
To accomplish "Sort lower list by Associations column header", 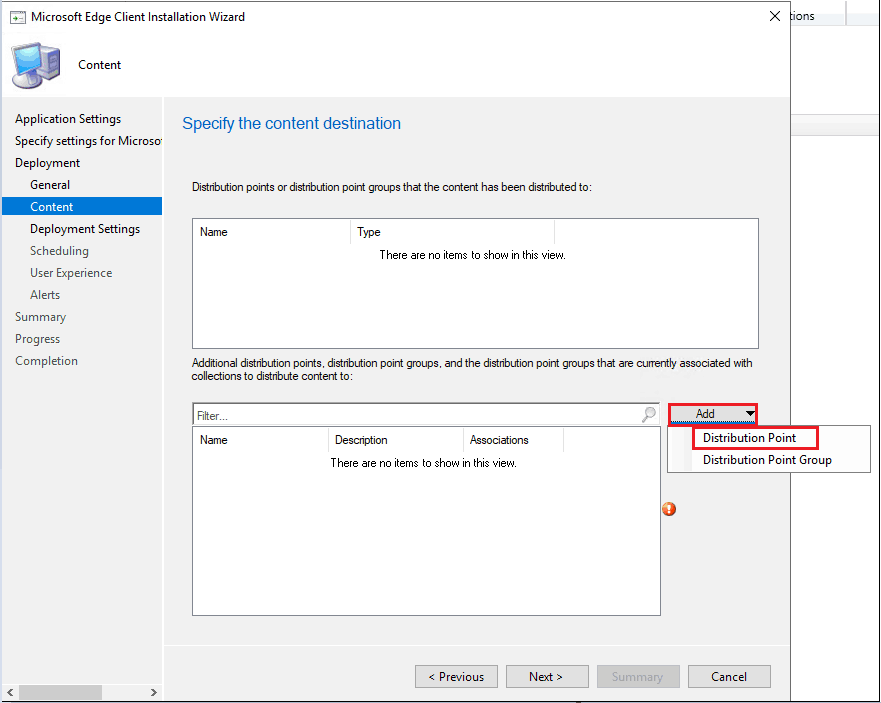I will point(513,440).
